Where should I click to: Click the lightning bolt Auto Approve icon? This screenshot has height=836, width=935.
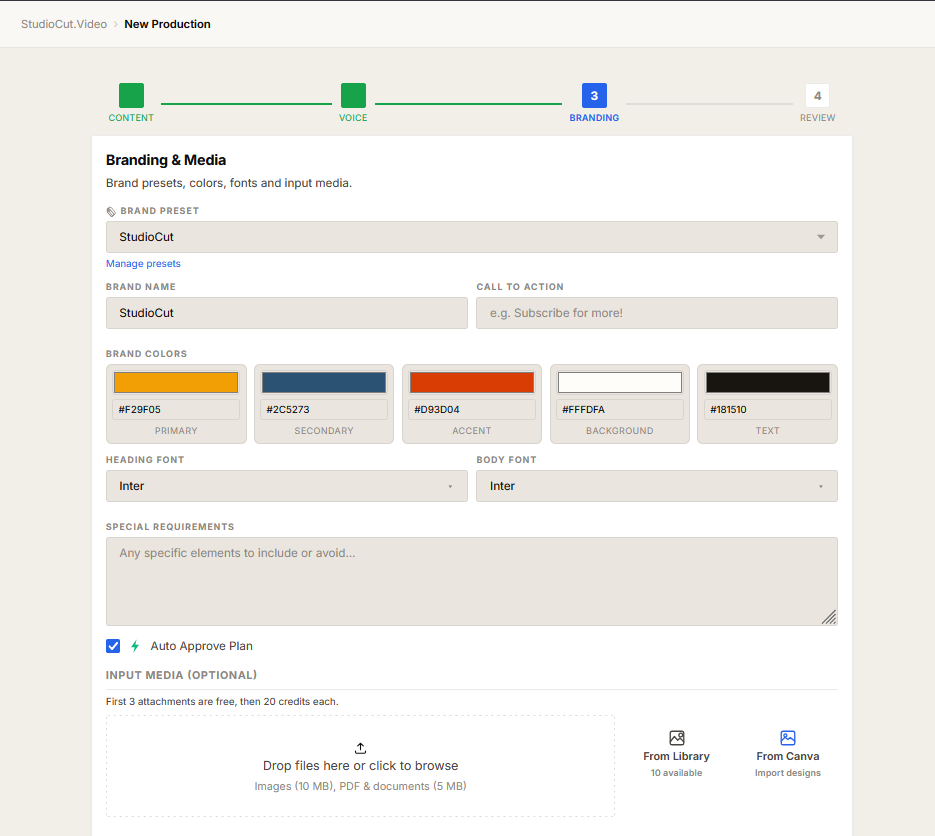tap(135, 646)
